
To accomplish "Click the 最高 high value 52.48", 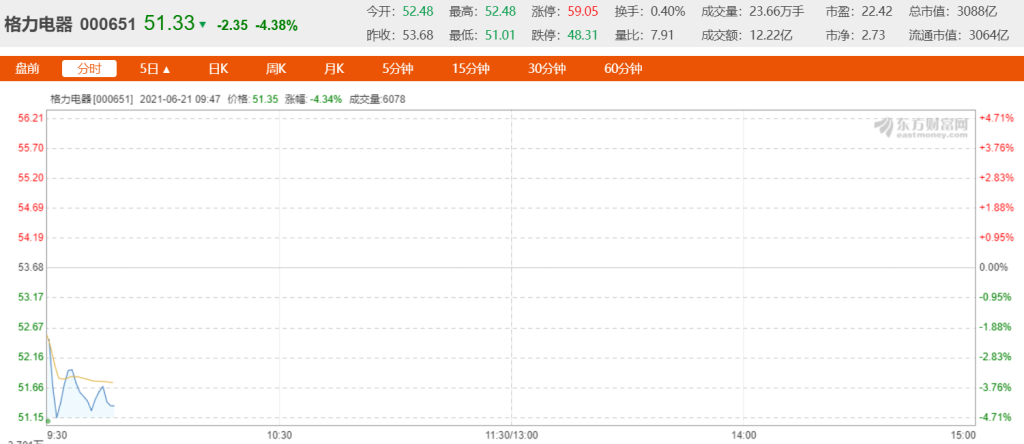I will coord(500,11).
